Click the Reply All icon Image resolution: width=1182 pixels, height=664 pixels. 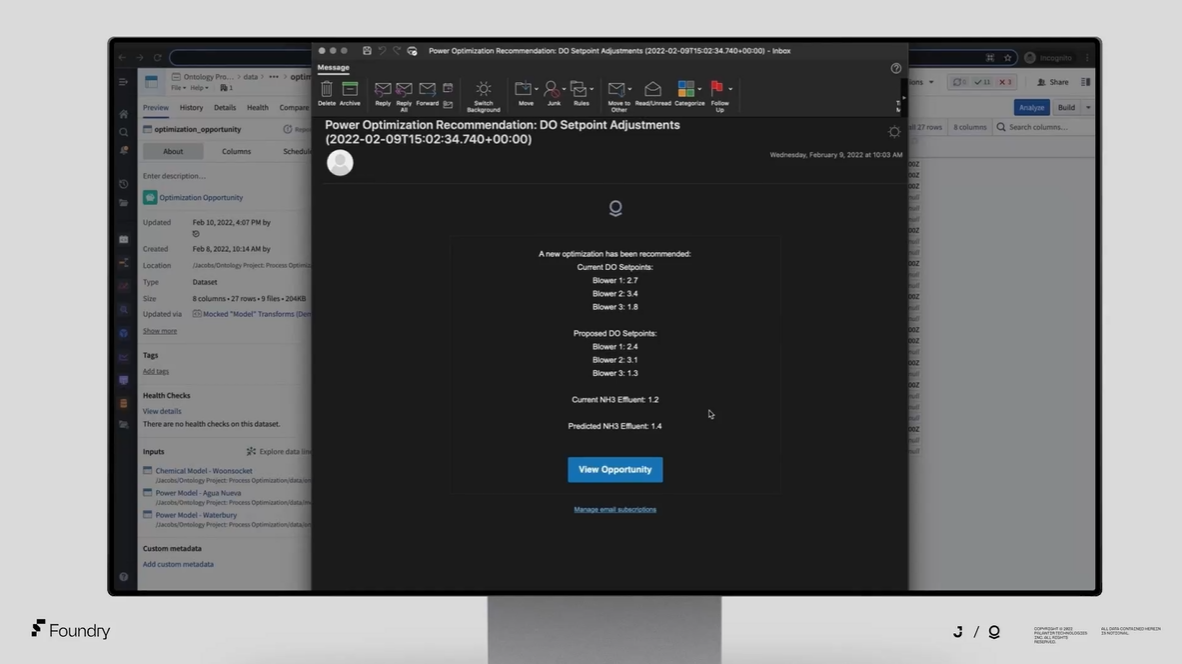[x=404, y=91]
